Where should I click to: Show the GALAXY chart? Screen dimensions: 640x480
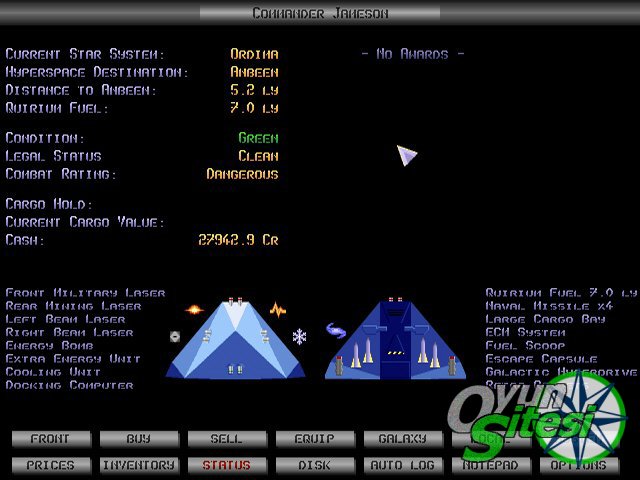pos(403,439)
